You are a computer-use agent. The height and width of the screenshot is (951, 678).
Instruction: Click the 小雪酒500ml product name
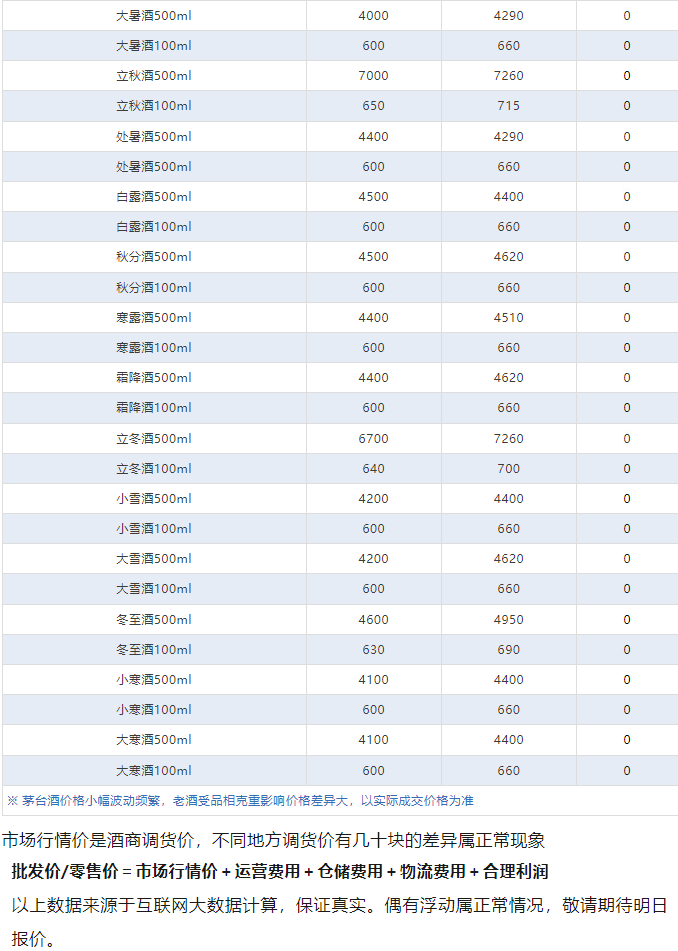pos(154,499)
